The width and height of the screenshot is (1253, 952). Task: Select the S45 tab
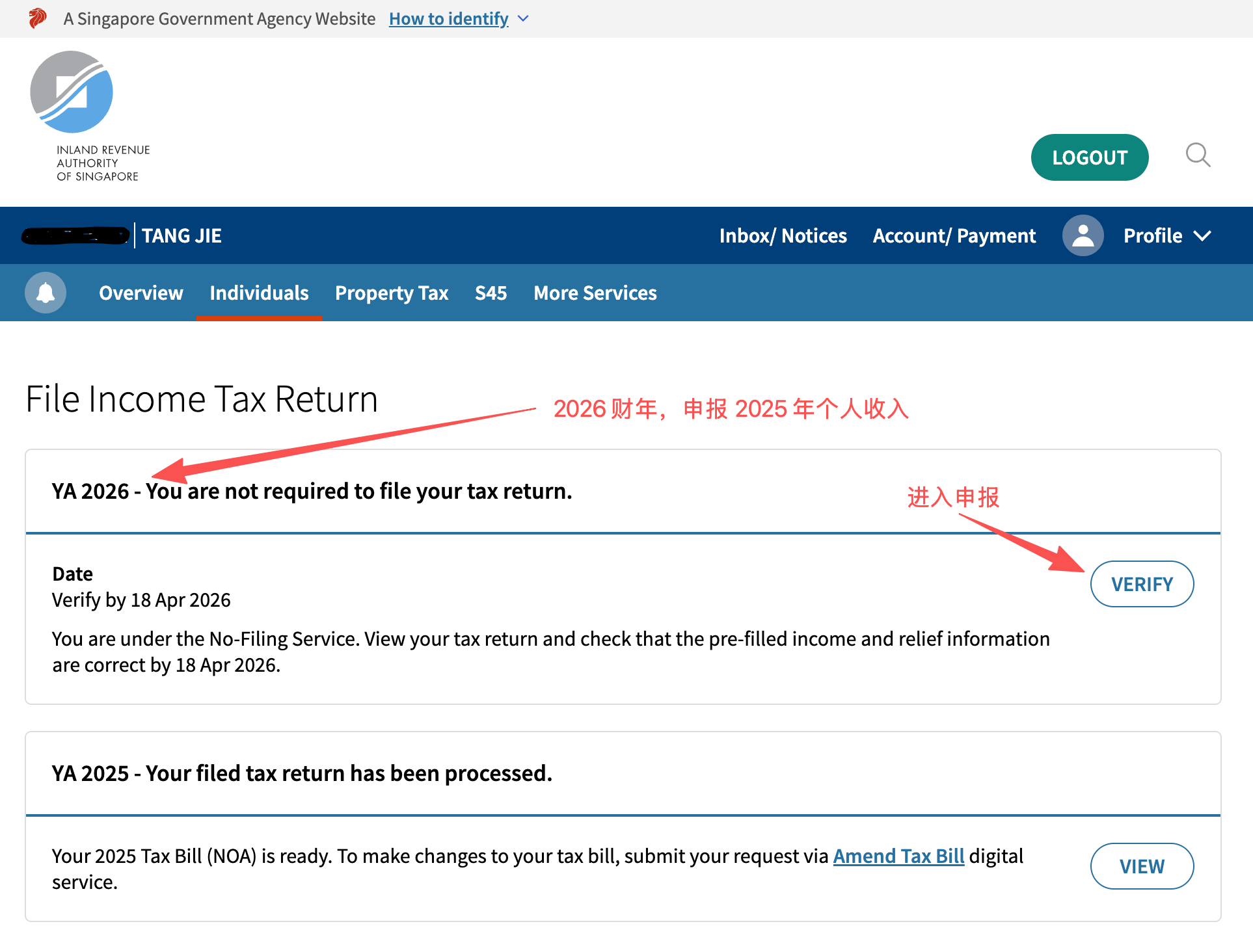491,293
